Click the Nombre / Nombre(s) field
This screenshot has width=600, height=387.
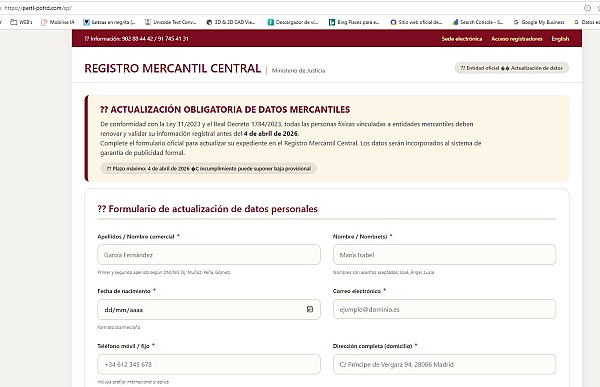click(444, 255)
